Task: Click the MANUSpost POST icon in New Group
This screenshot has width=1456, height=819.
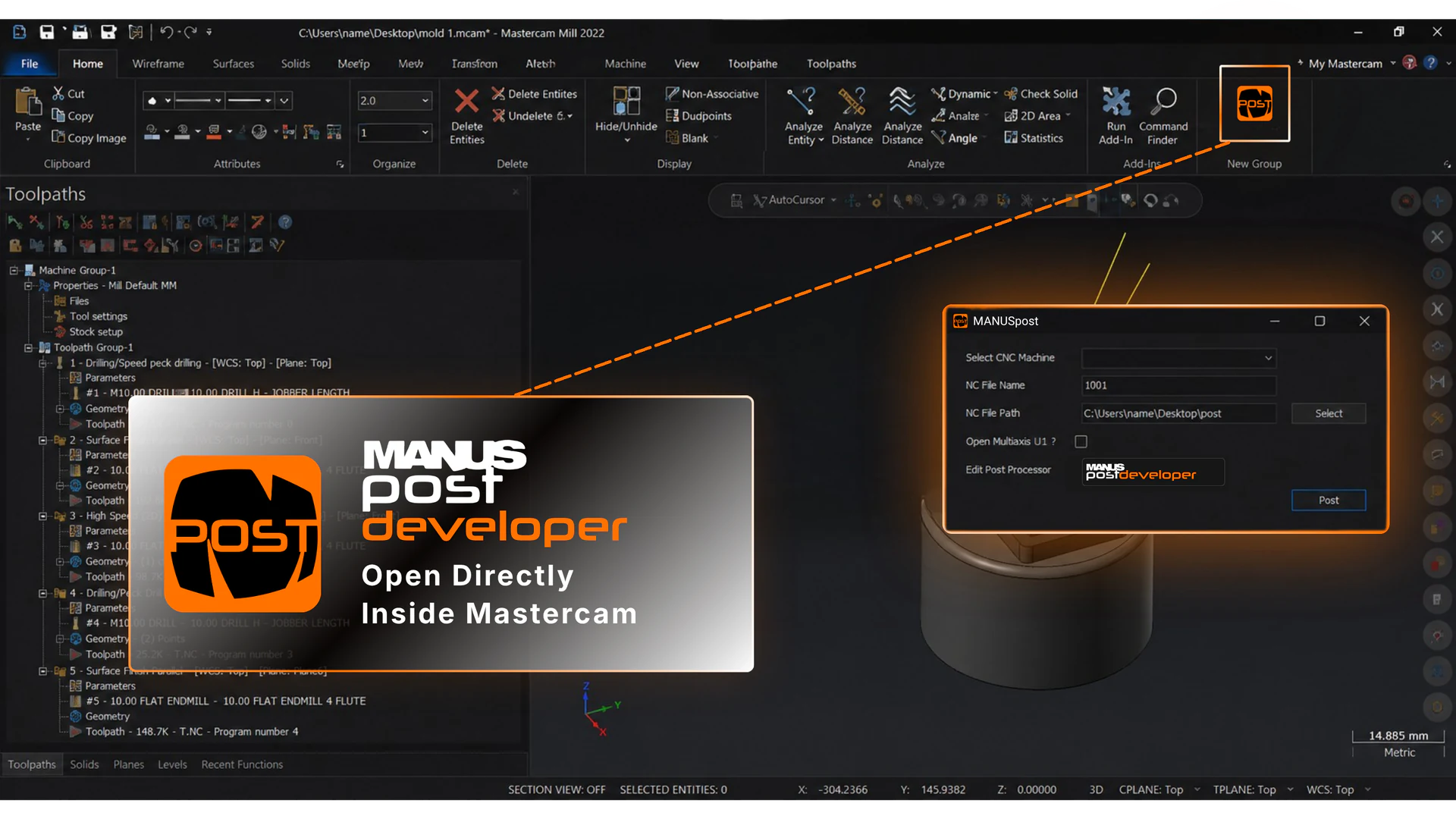Action: tap(1254, 104)
